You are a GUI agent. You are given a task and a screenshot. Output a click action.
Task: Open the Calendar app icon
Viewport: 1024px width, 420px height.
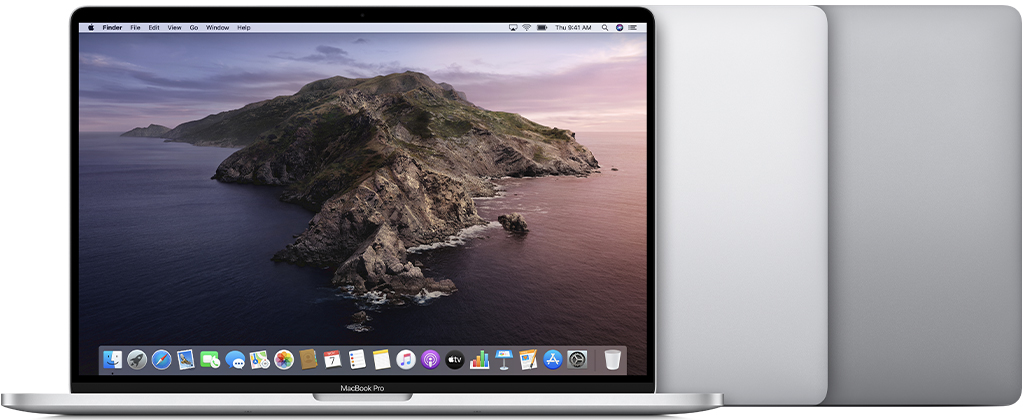(332, 359)
